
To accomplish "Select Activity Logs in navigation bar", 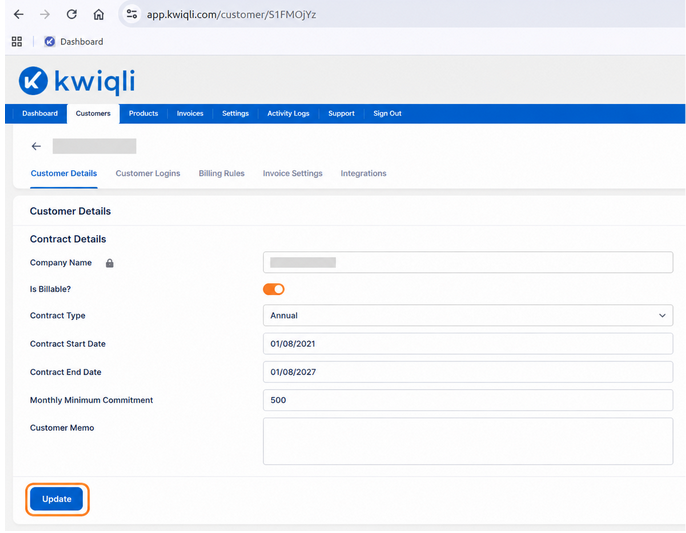I will point(288,113).
